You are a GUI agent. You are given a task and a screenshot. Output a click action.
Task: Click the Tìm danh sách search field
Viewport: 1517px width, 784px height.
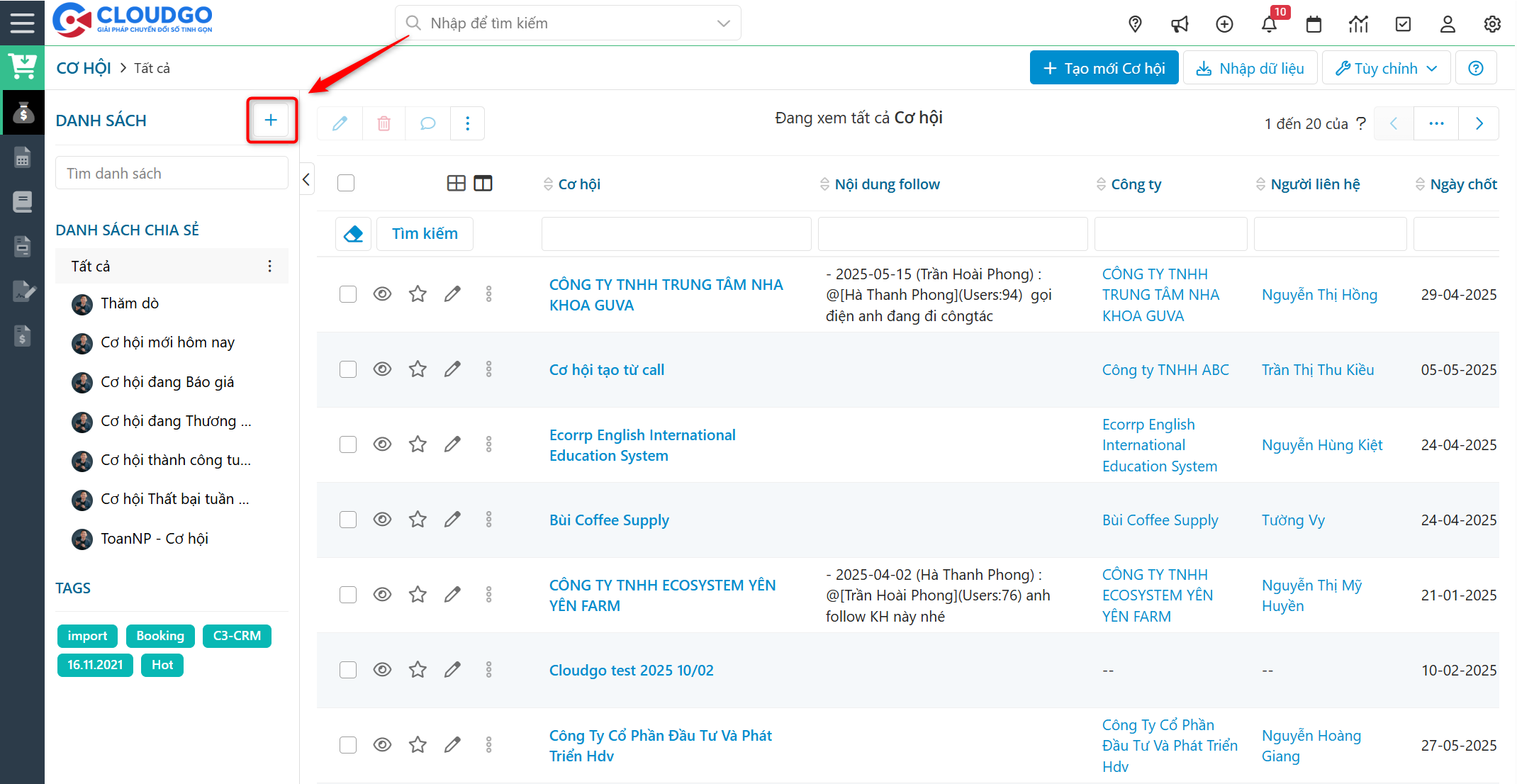pyautogui.click(x=172, y=174)
